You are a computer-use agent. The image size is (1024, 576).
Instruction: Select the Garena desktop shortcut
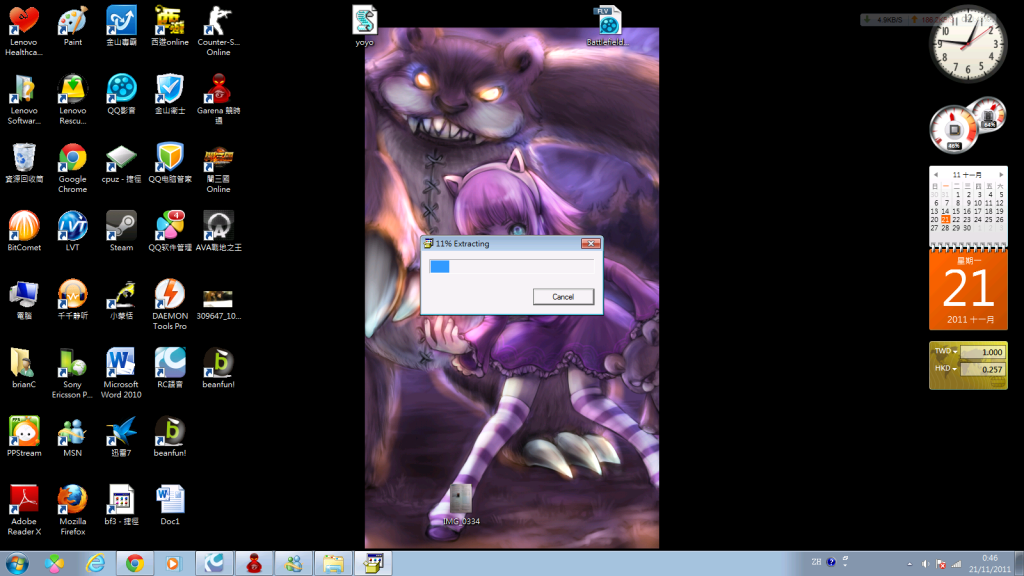[x=218, y=99]
